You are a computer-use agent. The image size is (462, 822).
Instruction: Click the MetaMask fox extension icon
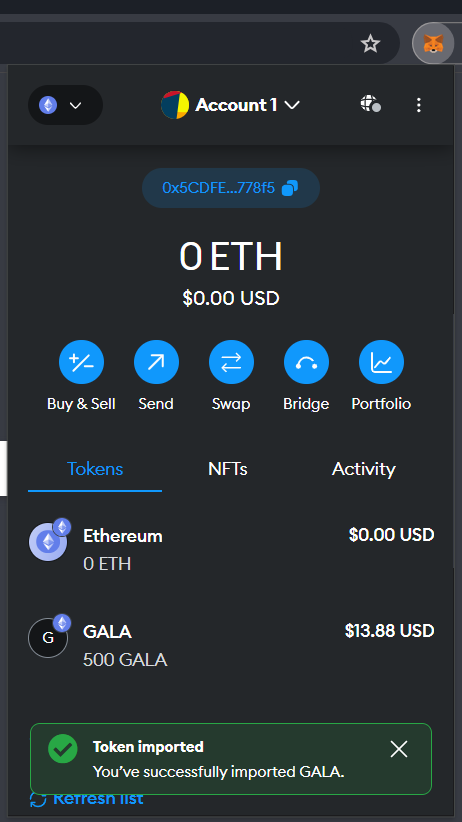click(433, 44)
